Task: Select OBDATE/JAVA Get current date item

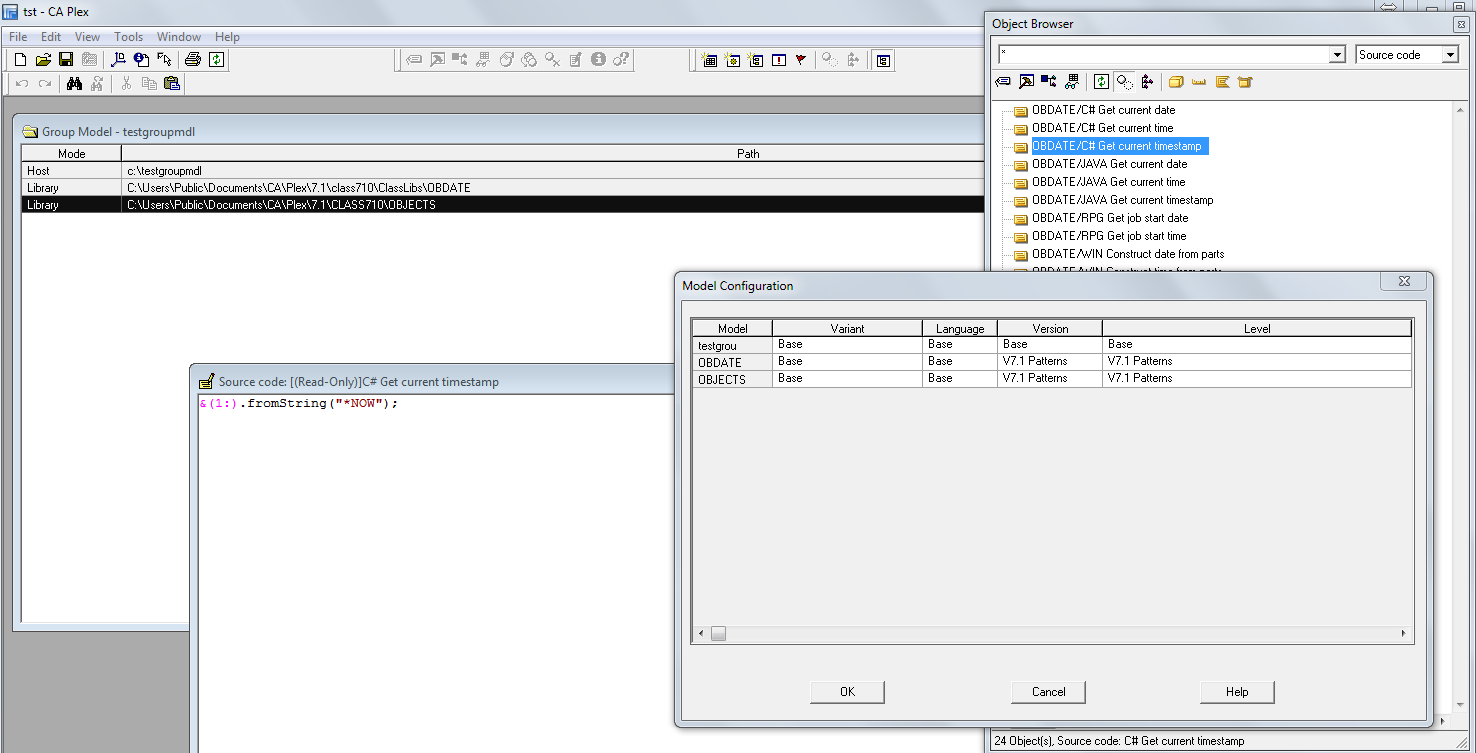Action: pyautogui.click(x=1110, y=164)
